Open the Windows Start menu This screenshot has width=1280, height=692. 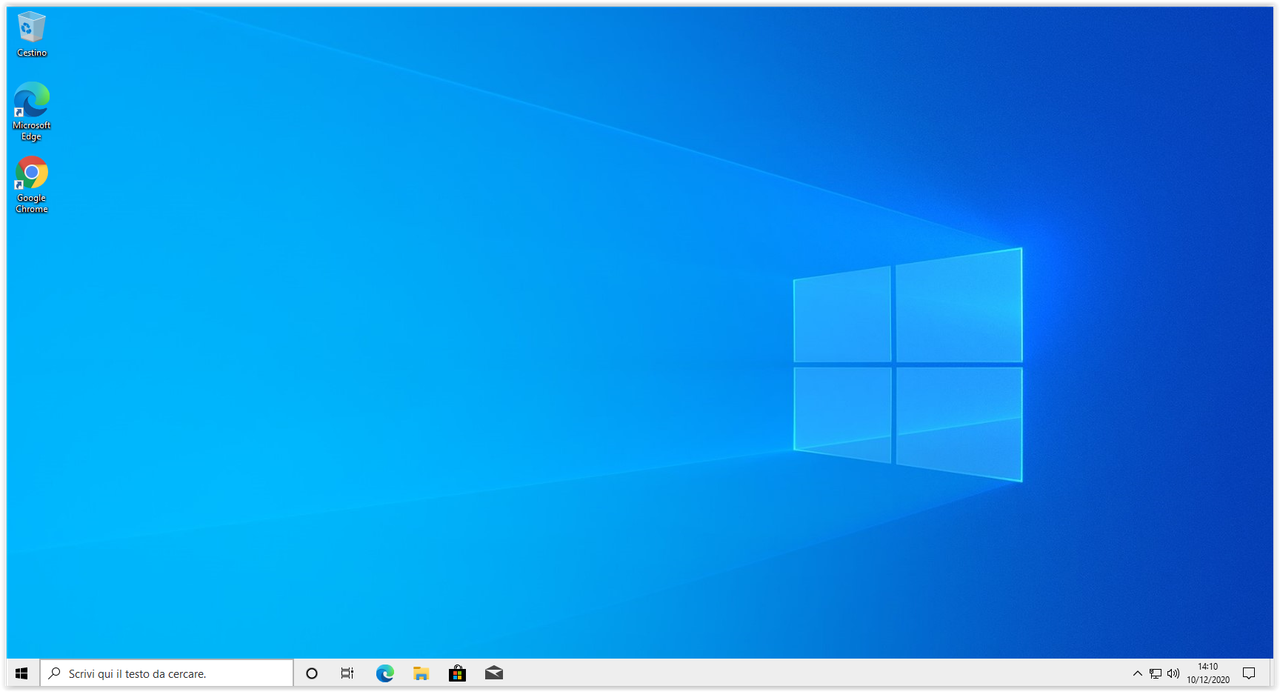[22, 674]
